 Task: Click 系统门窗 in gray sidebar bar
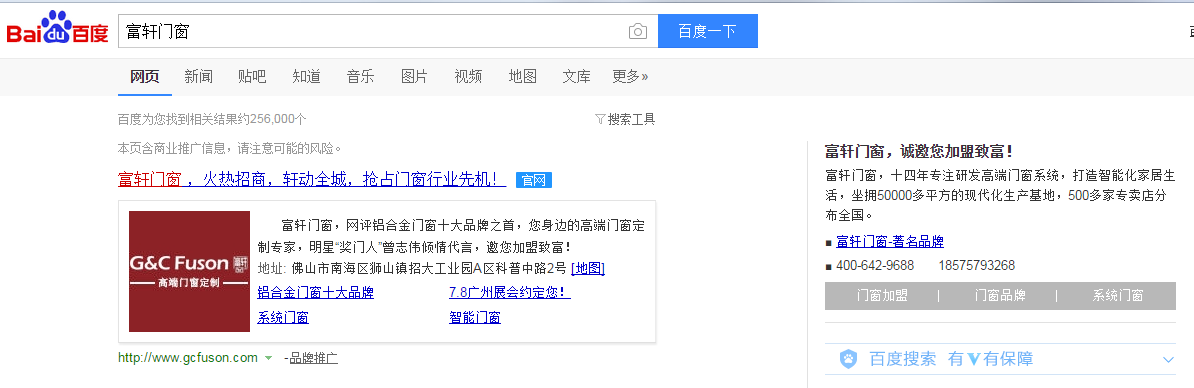[x=1118, y=296]
